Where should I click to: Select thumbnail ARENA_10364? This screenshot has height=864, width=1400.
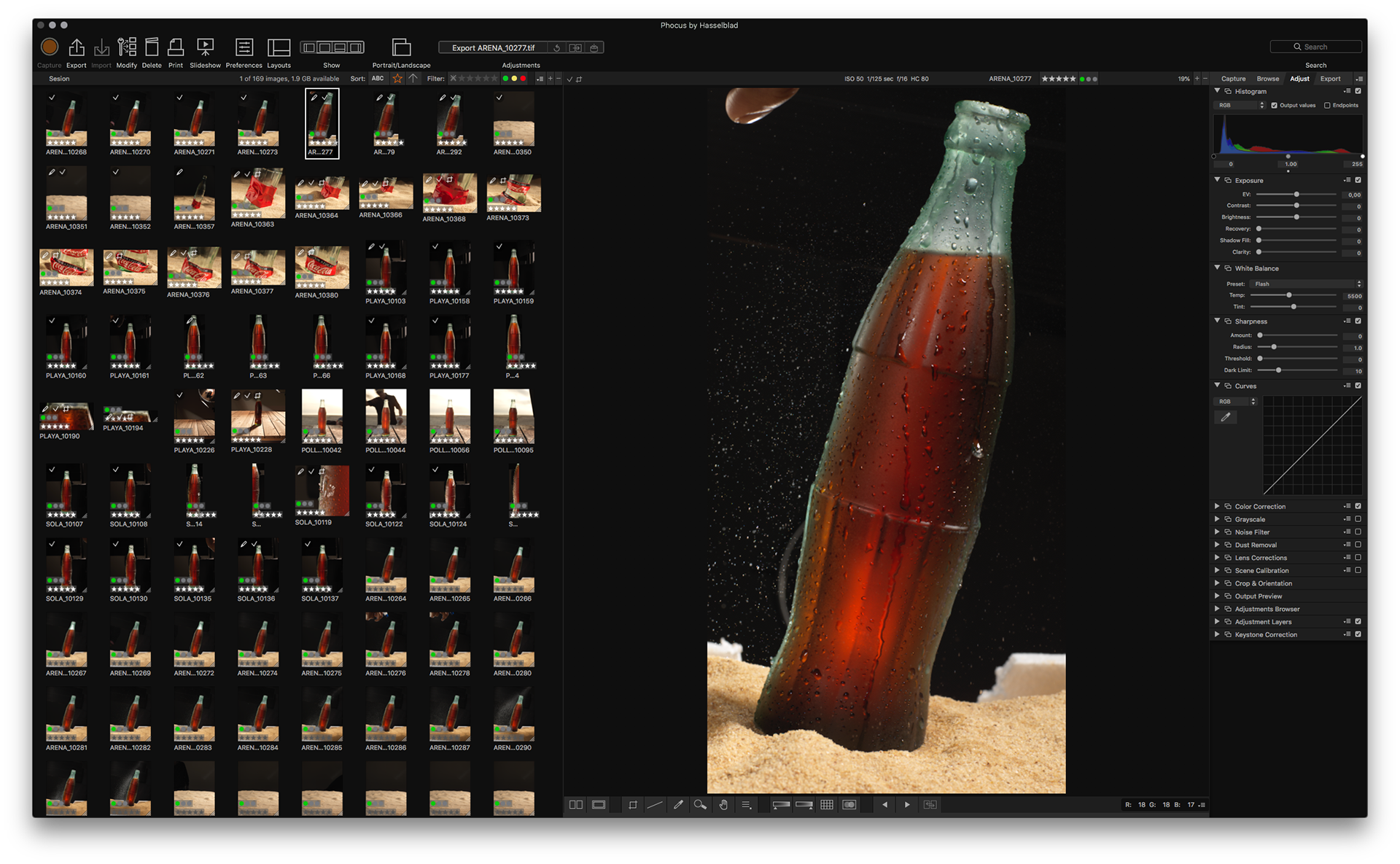[322, 194]
